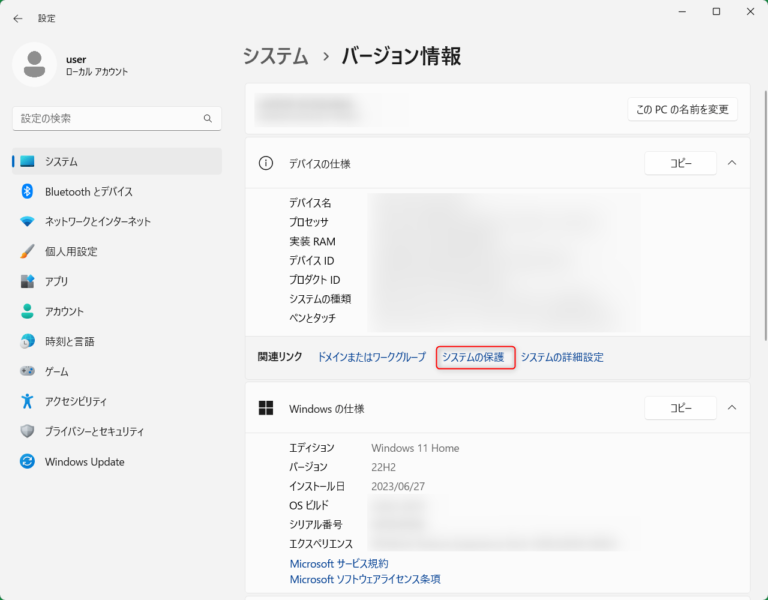768x600 pixels.
Task: Open ネットワークとインターネット via its Wi-Fi icon
Action: pyautogui.click(x=28, y=221)
